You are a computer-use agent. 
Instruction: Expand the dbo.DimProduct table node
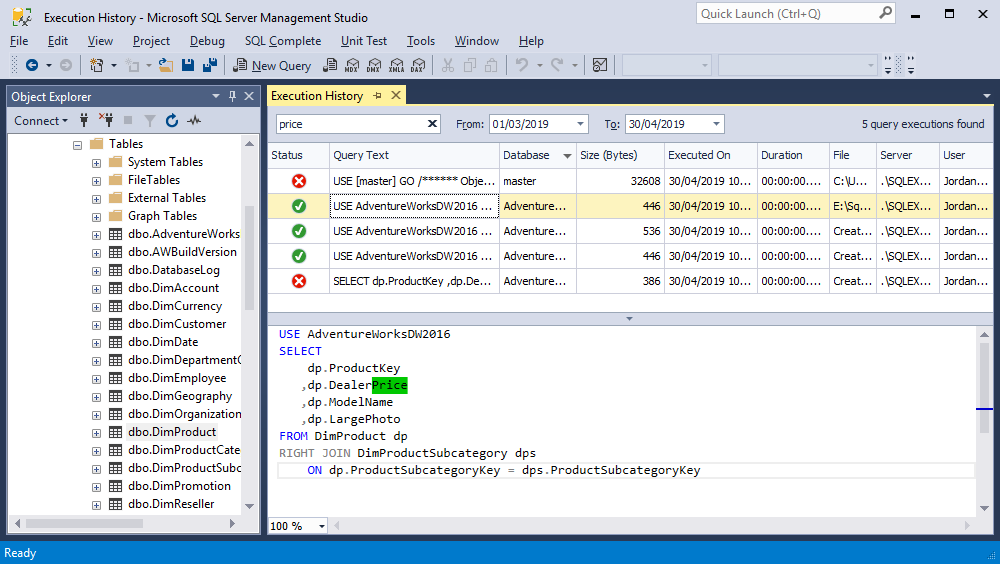96,433
